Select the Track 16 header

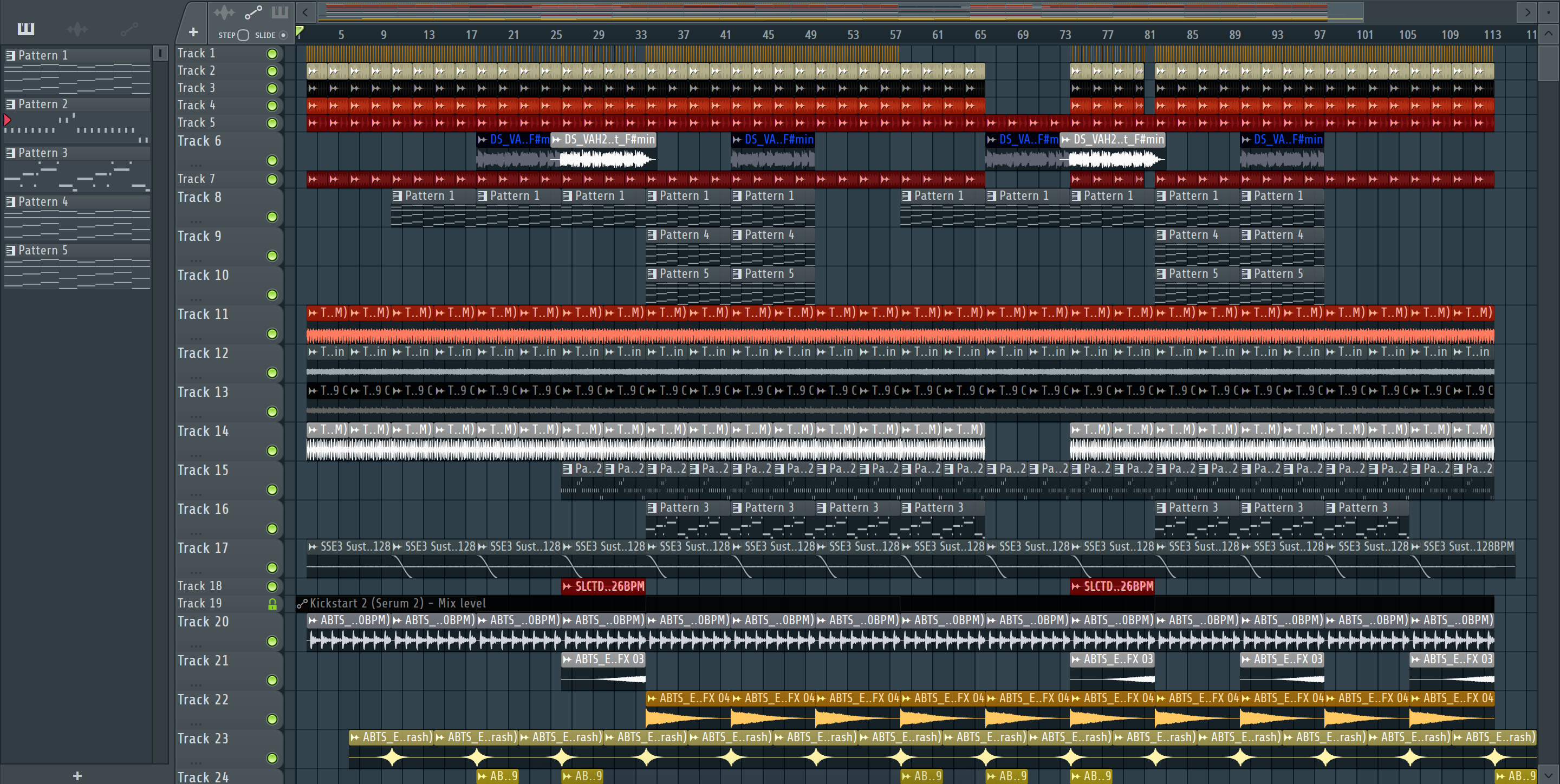coord(229,519)
